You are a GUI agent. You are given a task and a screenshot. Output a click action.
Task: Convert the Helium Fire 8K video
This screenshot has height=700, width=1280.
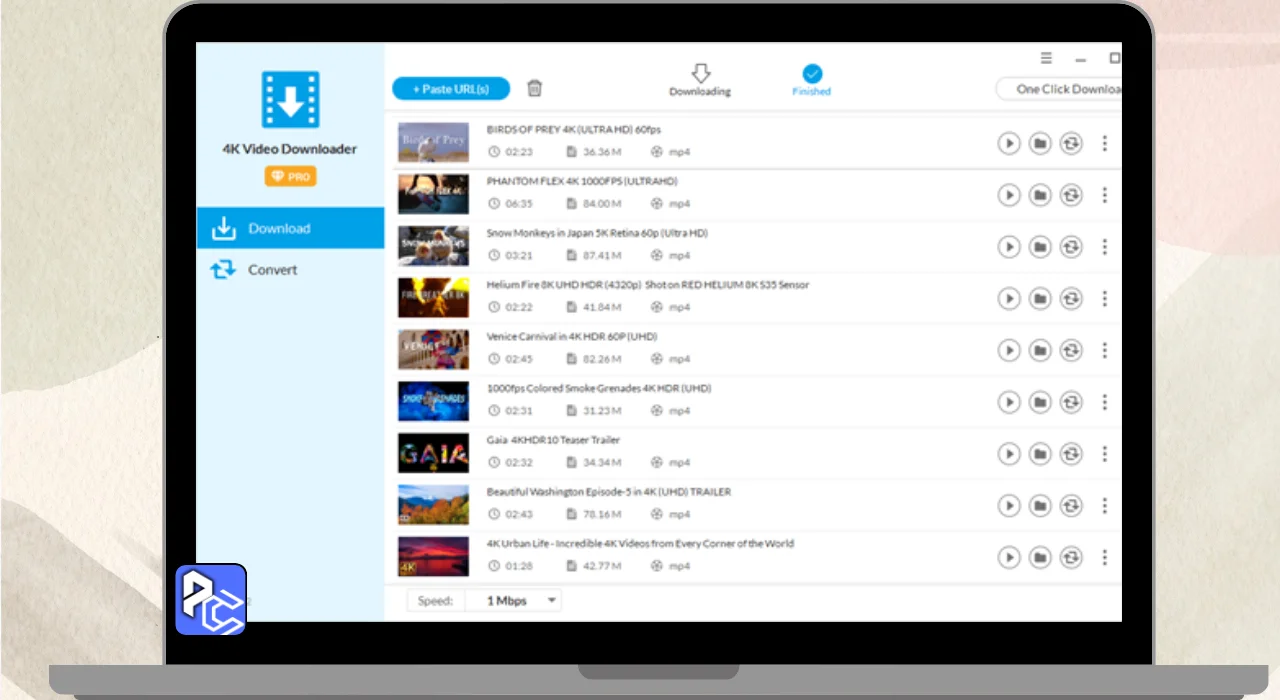coord(1071,298)
